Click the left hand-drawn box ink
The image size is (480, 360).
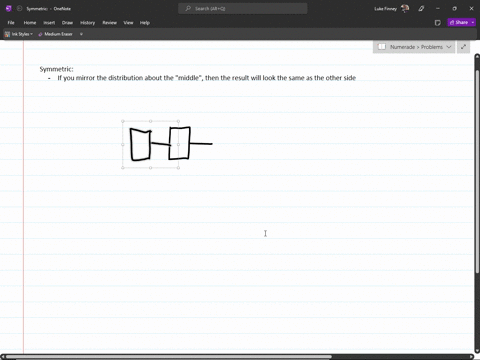tap(140, 144)
